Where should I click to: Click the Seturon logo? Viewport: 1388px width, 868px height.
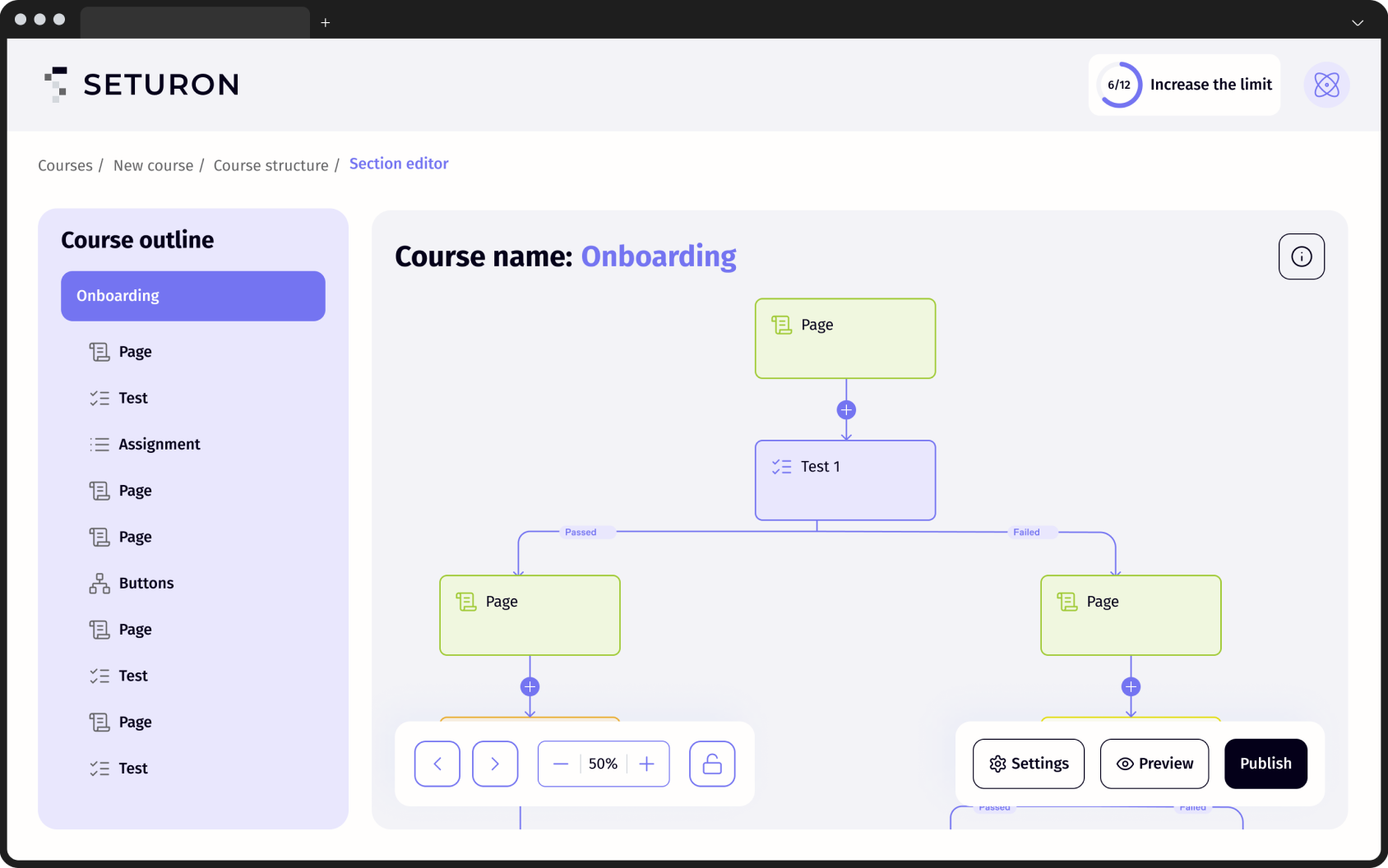[141, 84]
